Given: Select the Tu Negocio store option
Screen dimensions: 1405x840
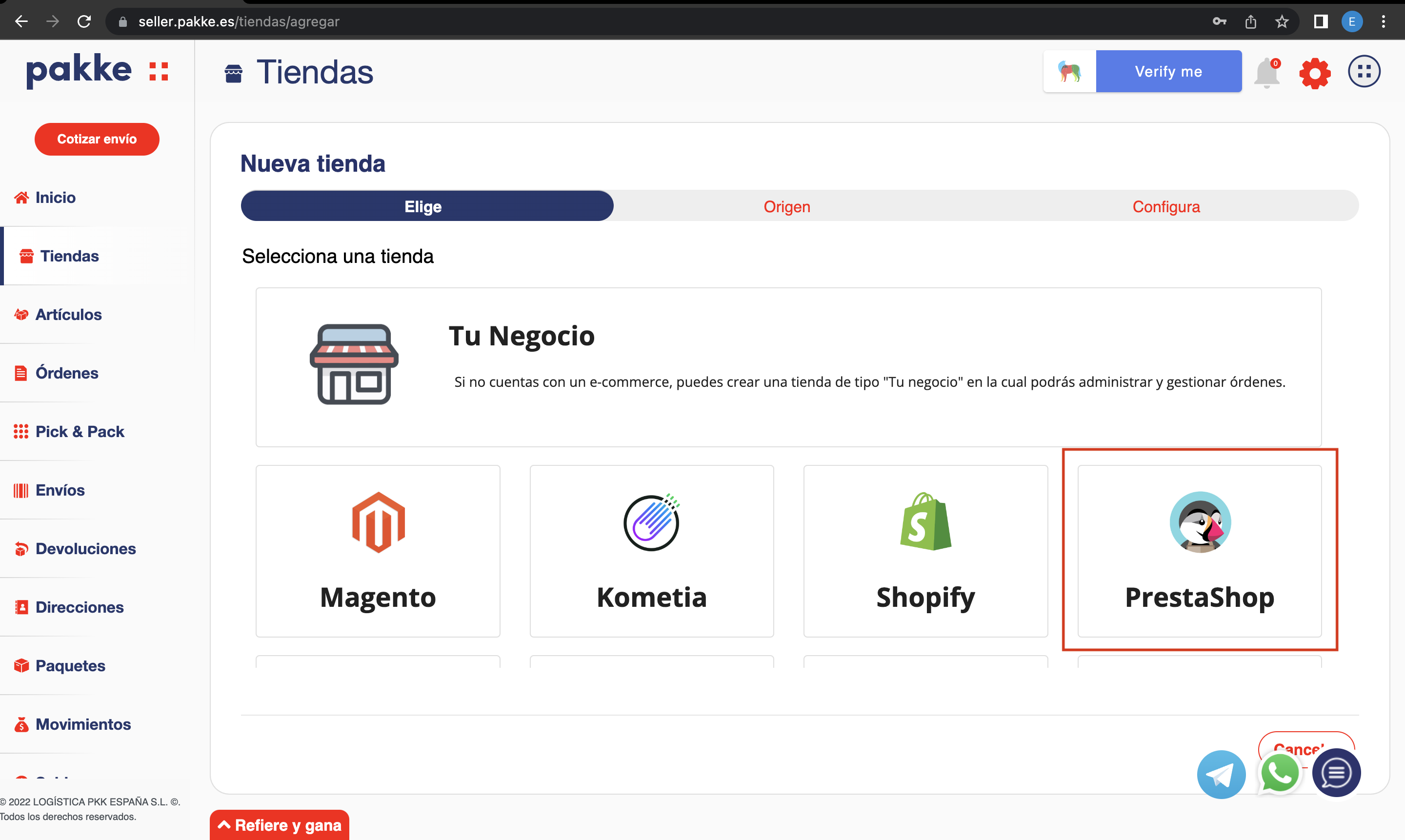Looking at the screenshot, I should coord(788,367).
